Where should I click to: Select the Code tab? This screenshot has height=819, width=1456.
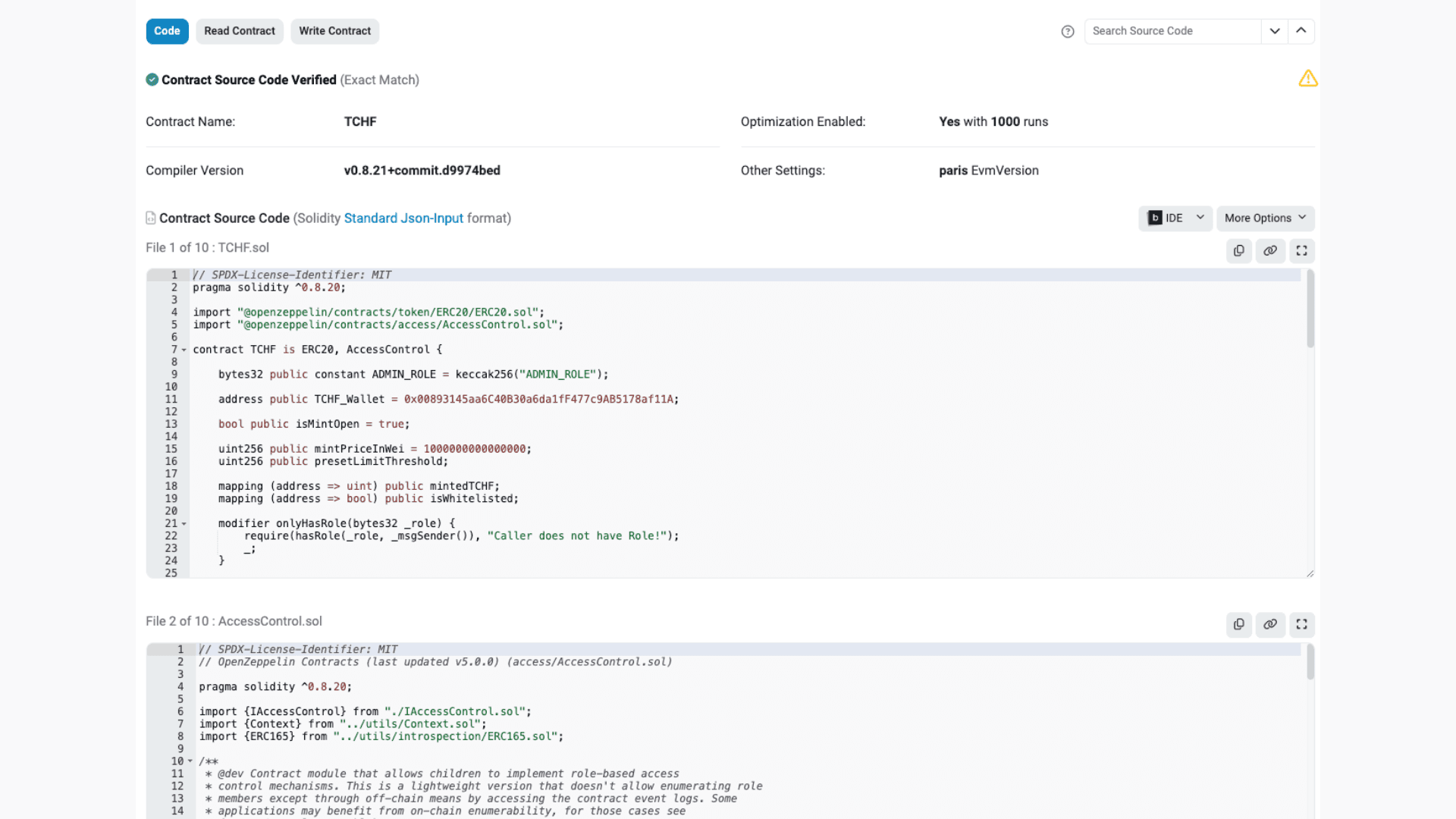(x=167, y=31)
